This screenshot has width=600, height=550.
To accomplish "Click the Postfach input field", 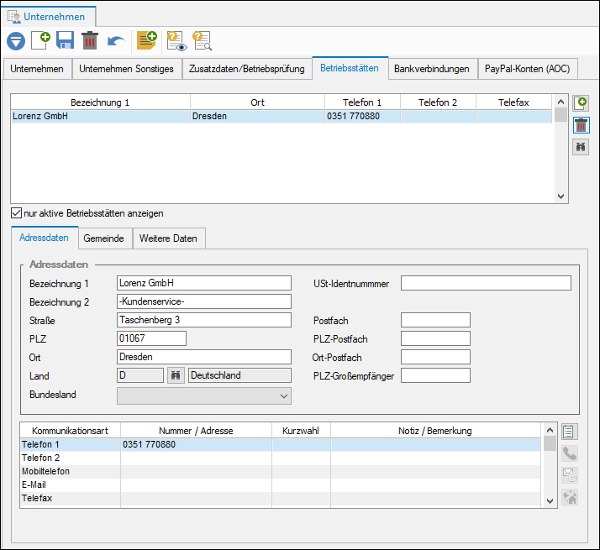I will click(436, 320).
